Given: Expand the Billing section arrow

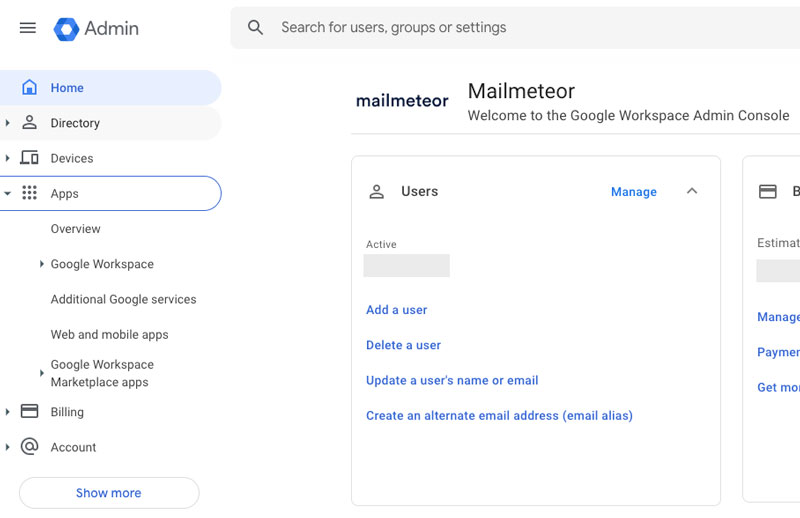Looking at the screenshot, I should click(x=7, y=412).
